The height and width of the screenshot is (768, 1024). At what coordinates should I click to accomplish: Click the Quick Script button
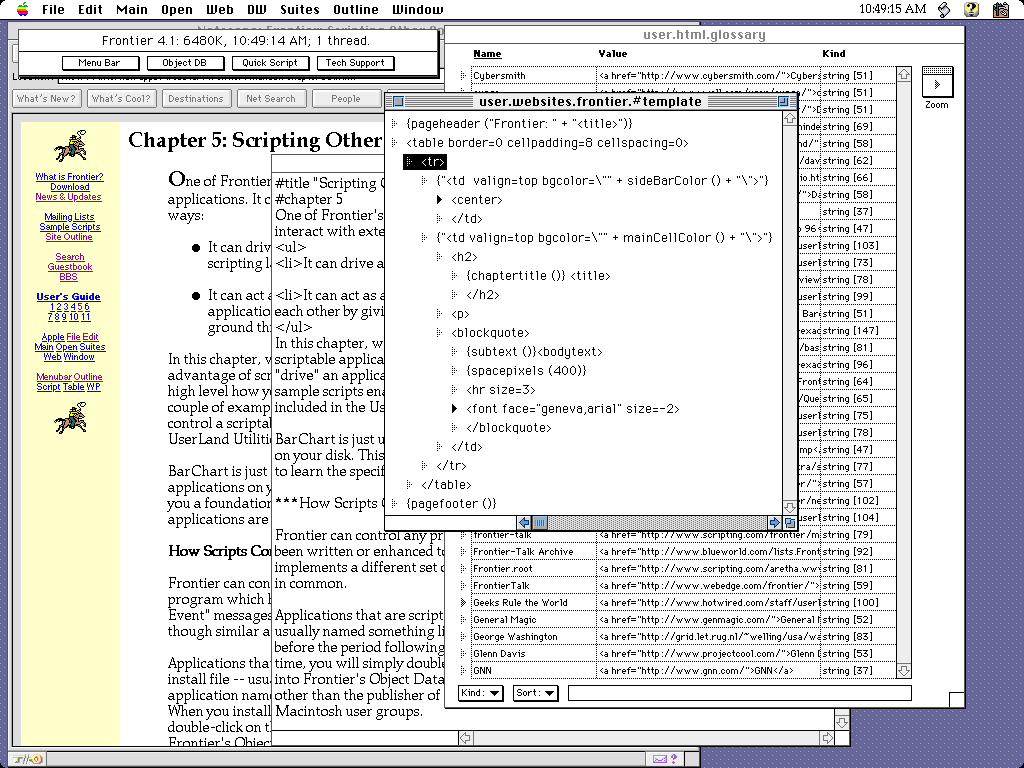[x=269, y=63]
